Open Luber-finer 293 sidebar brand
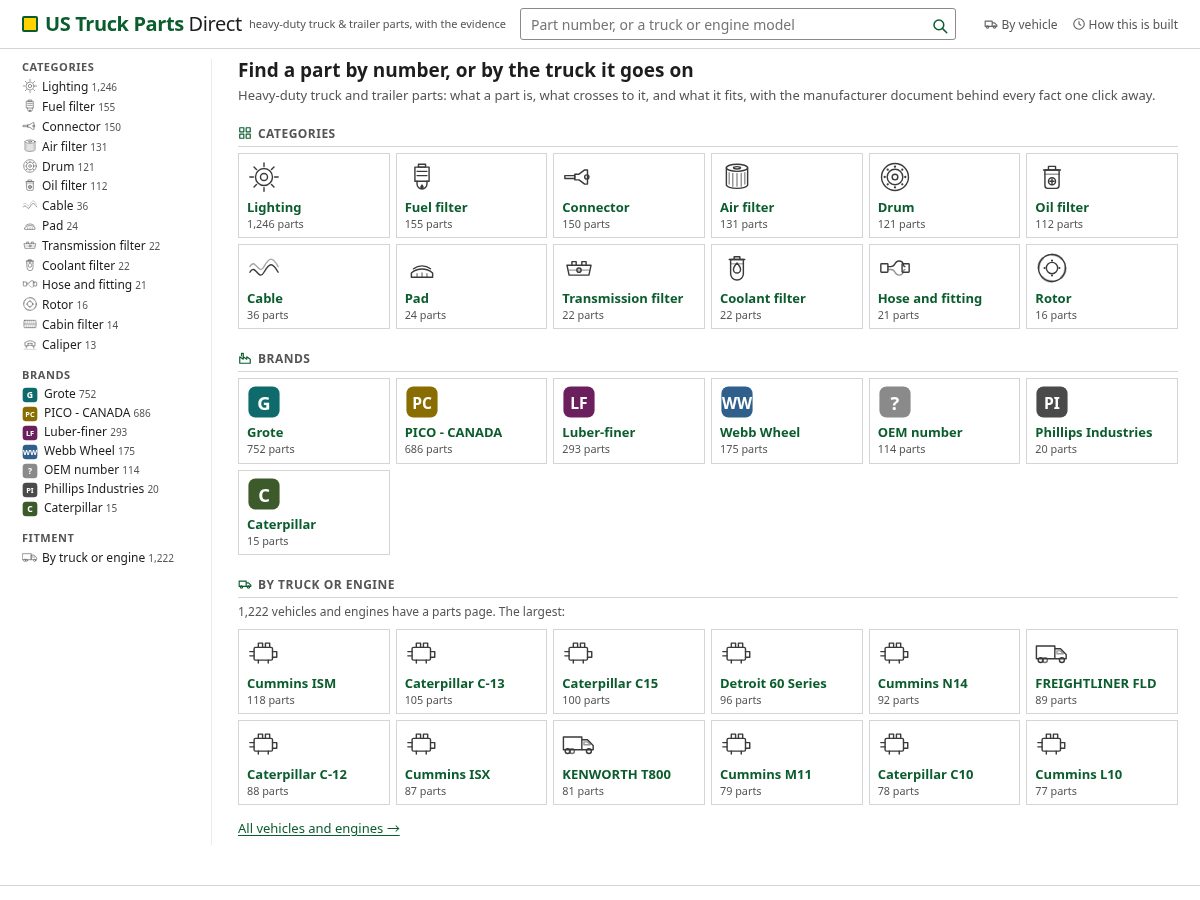The image size is (1200, 900). point(75,432)
